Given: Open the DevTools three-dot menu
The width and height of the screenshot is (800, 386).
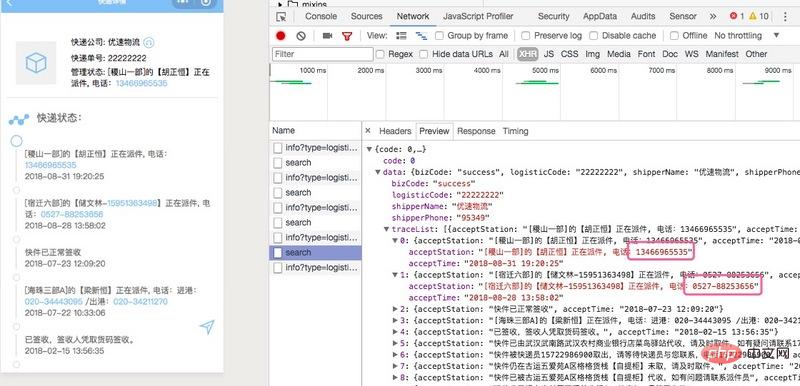Looking at the screenshot, I should [x=785, y=16].
